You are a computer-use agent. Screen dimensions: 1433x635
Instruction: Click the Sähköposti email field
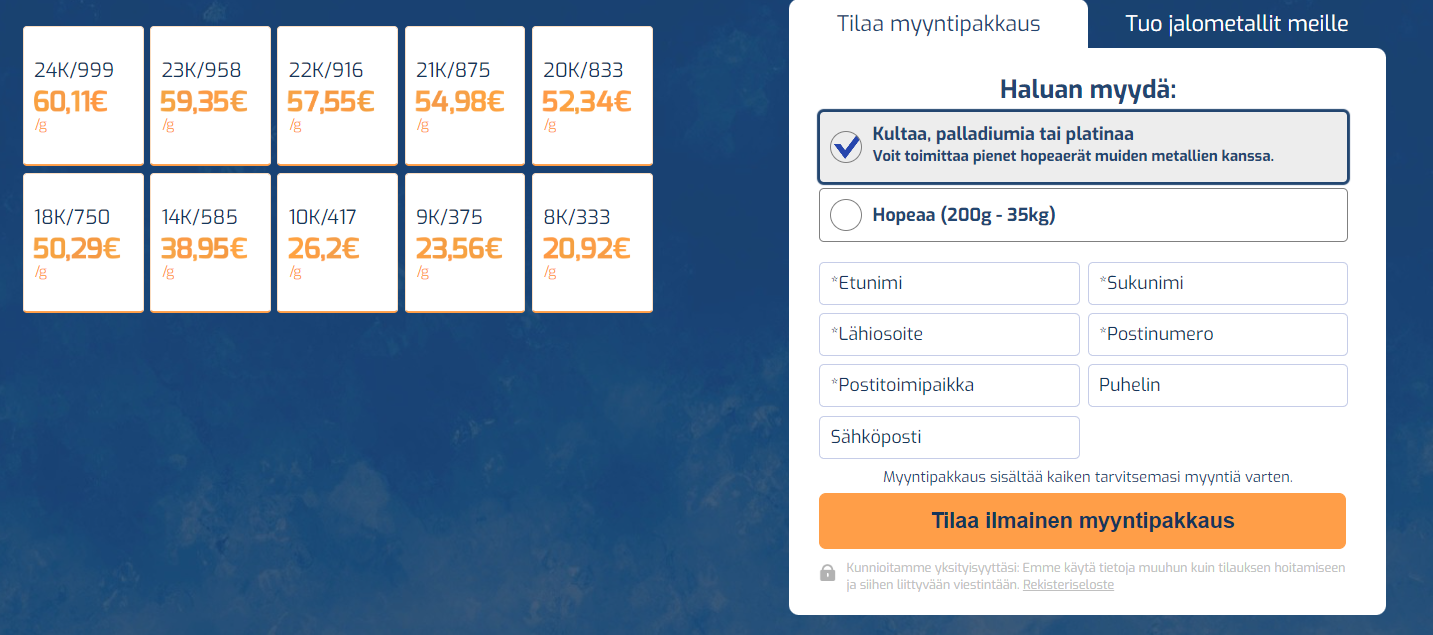pyautogui.click(x=949, y=437)
